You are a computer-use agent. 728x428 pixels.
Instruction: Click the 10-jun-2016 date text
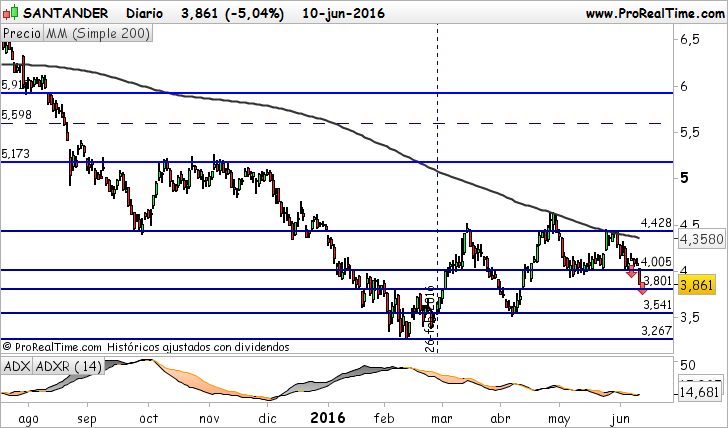(343, 13)
